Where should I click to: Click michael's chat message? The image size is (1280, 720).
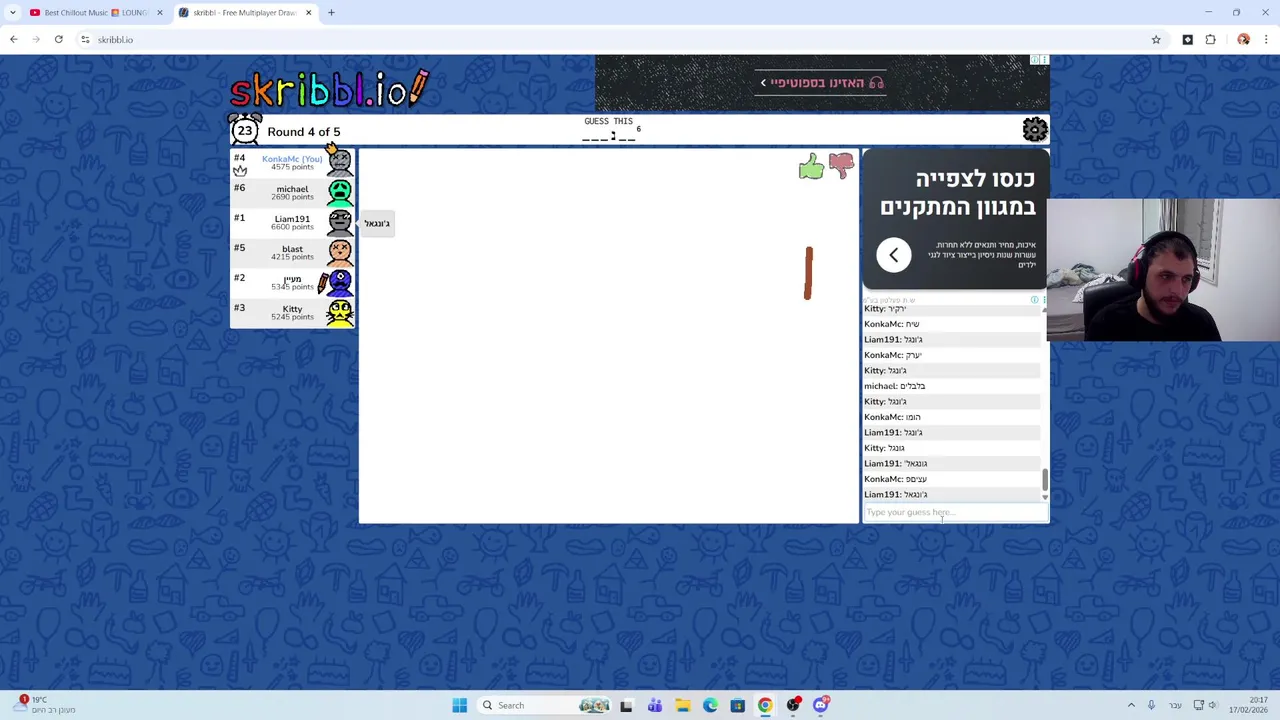[x=951, y=386]
